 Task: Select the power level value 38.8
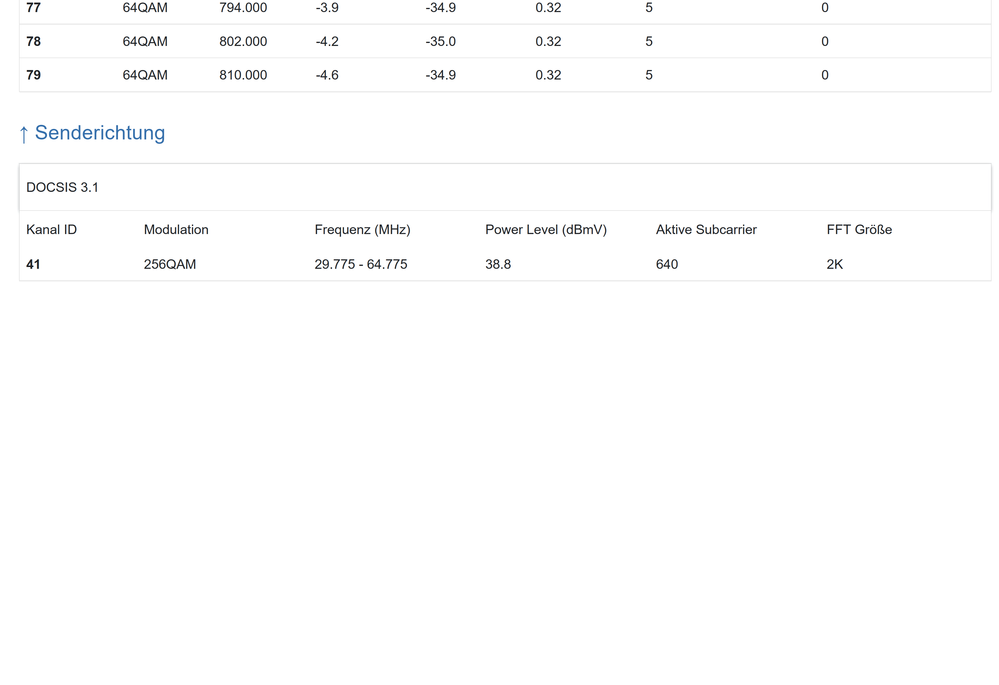[x=498, y=264]
